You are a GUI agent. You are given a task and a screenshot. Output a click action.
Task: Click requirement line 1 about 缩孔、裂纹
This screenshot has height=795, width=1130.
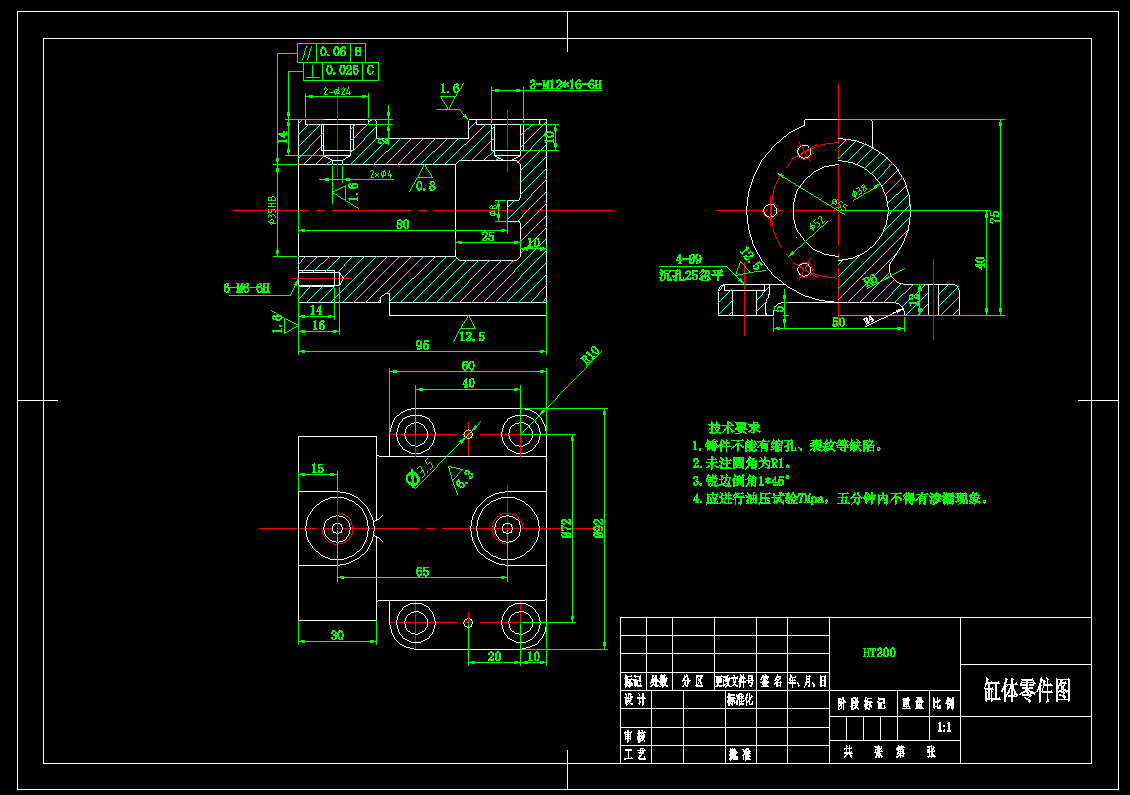coord(787,446)
